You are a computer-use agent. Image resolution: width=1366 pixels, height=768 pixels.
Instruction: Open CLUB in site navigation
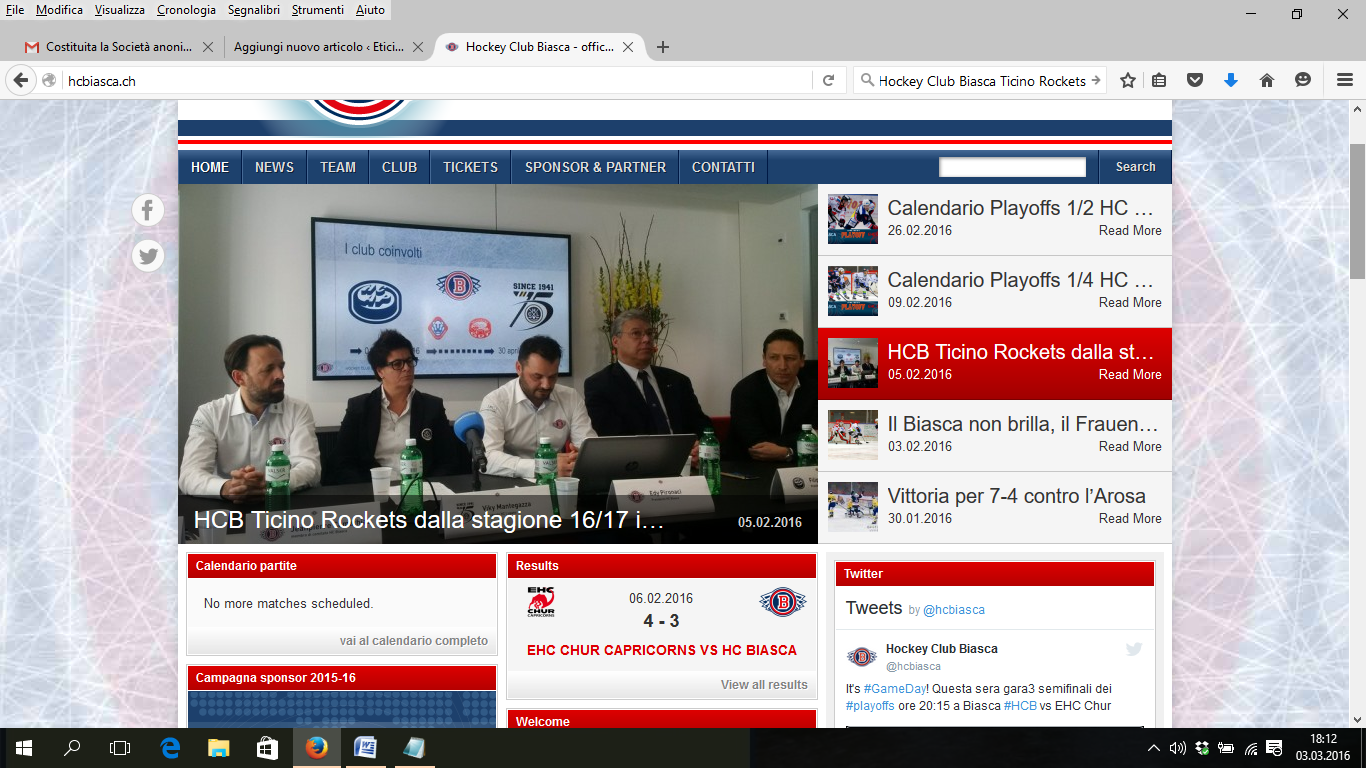click(x=399, y=167)
